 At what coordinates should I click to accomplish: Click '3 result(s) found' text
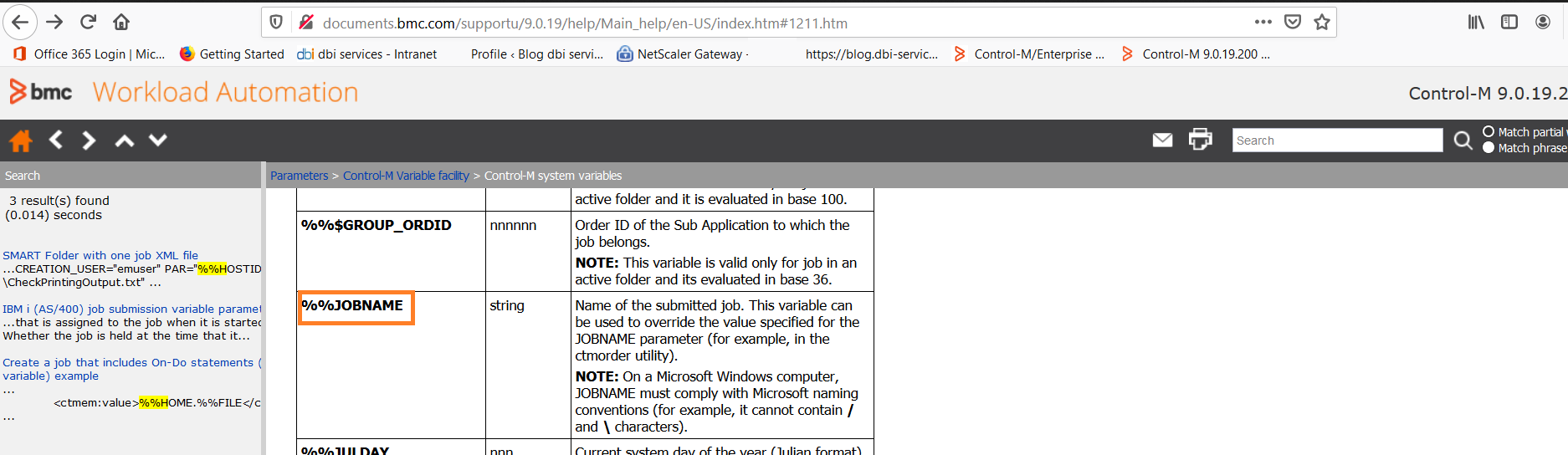tap(59, 201)
